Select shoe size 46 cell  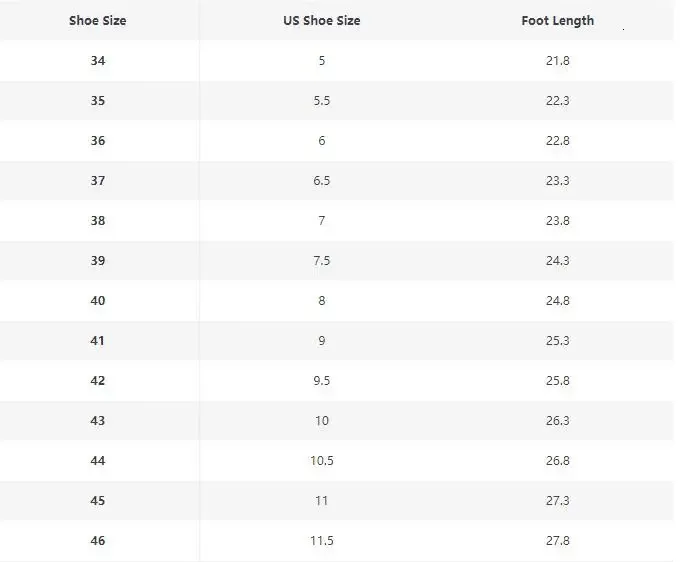(98, 541)
